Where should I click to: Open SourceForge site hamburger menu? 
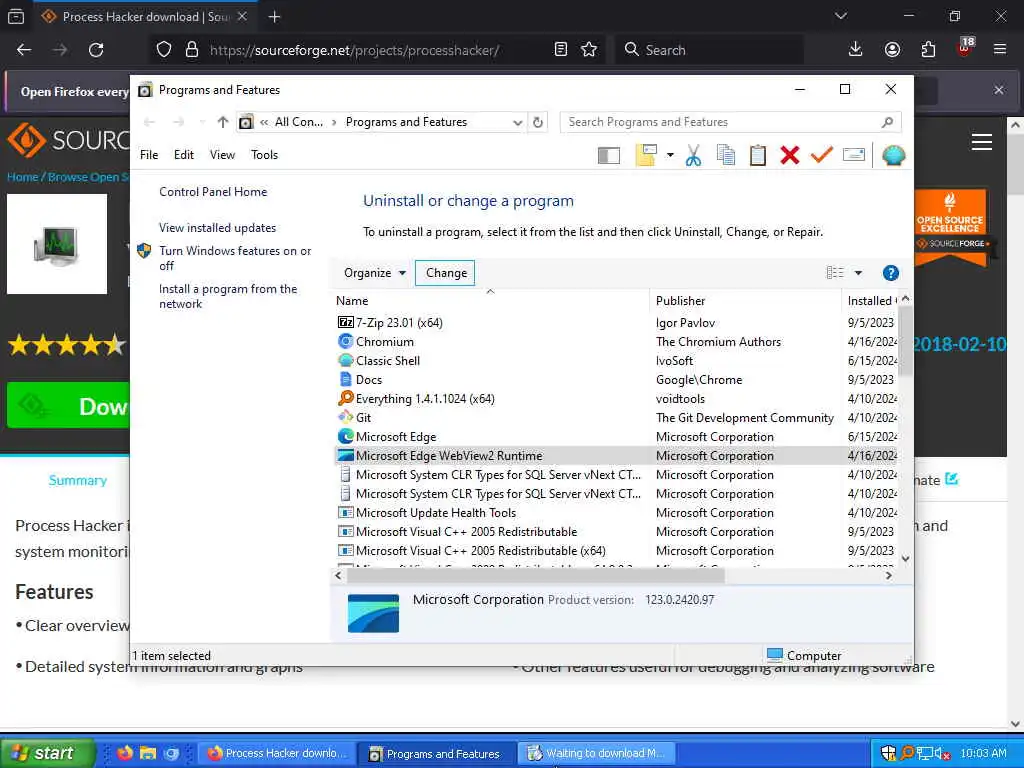[x=982, y=142]
